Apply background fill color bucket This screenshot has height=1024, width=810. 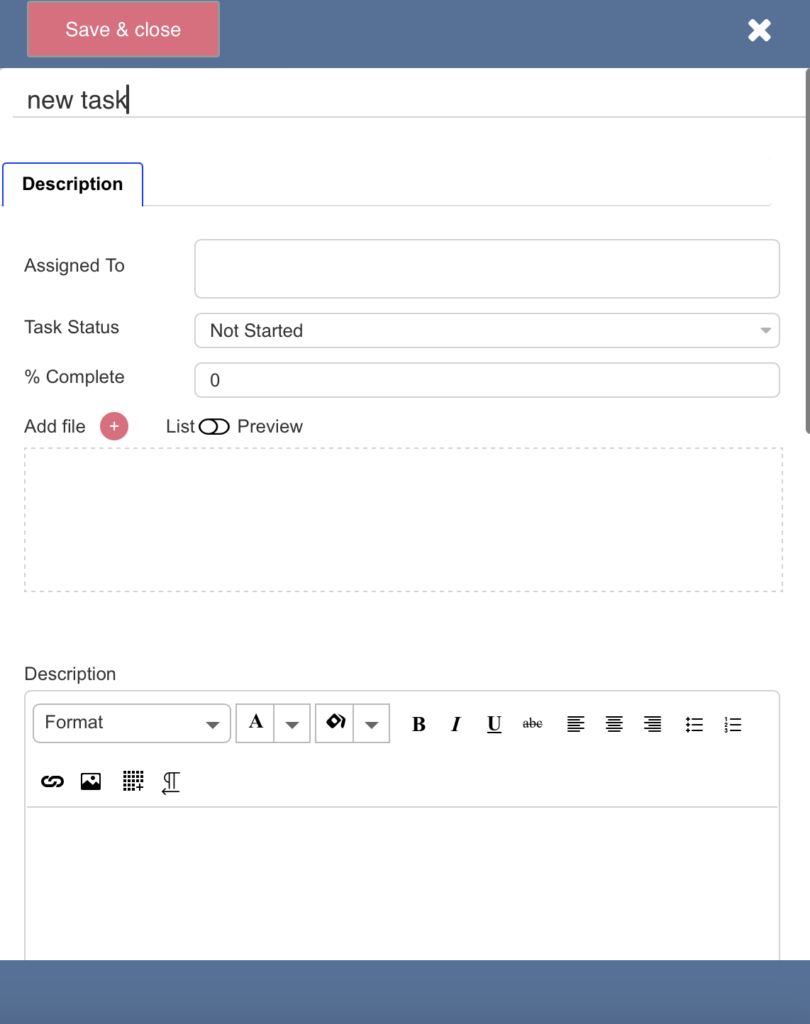[334, 723]
